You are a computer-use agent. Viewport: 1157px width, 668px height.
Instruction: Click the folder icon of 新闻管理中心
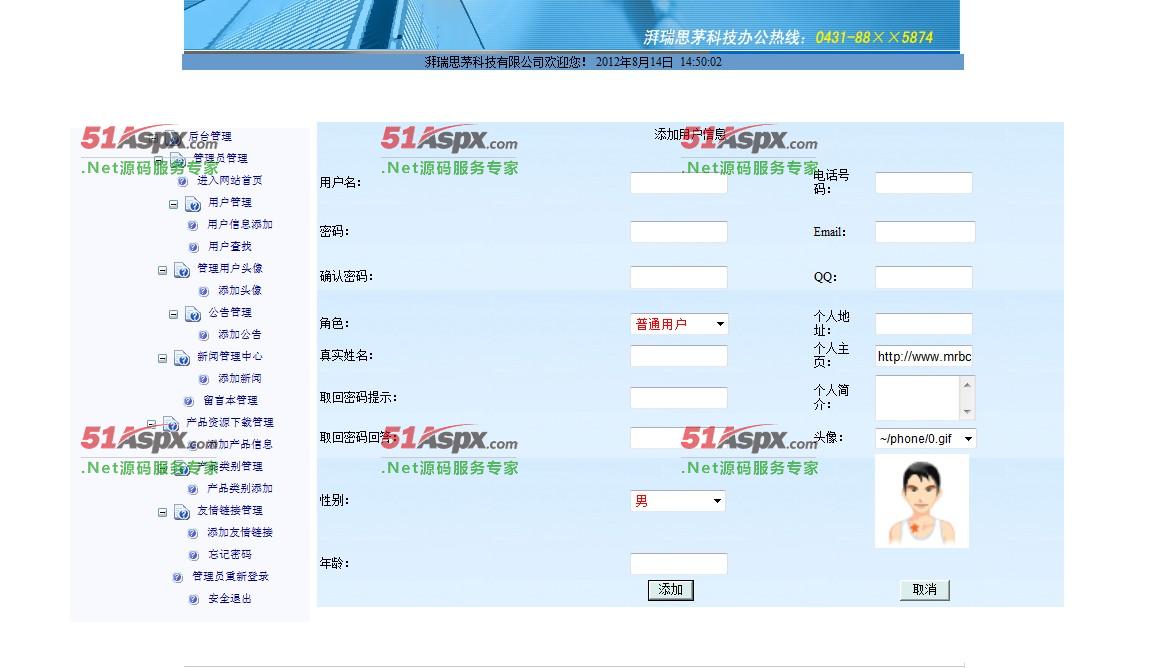[182, 358]
